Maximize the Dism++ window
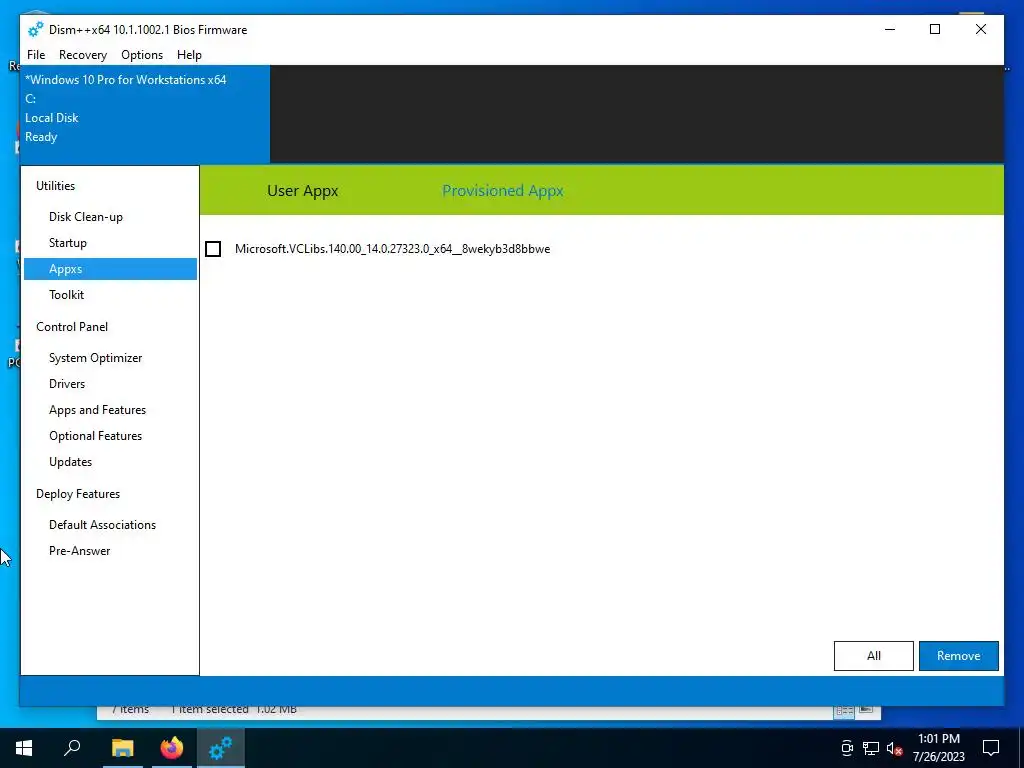Screen dimensions: 1024x768 tap(935, 29)
